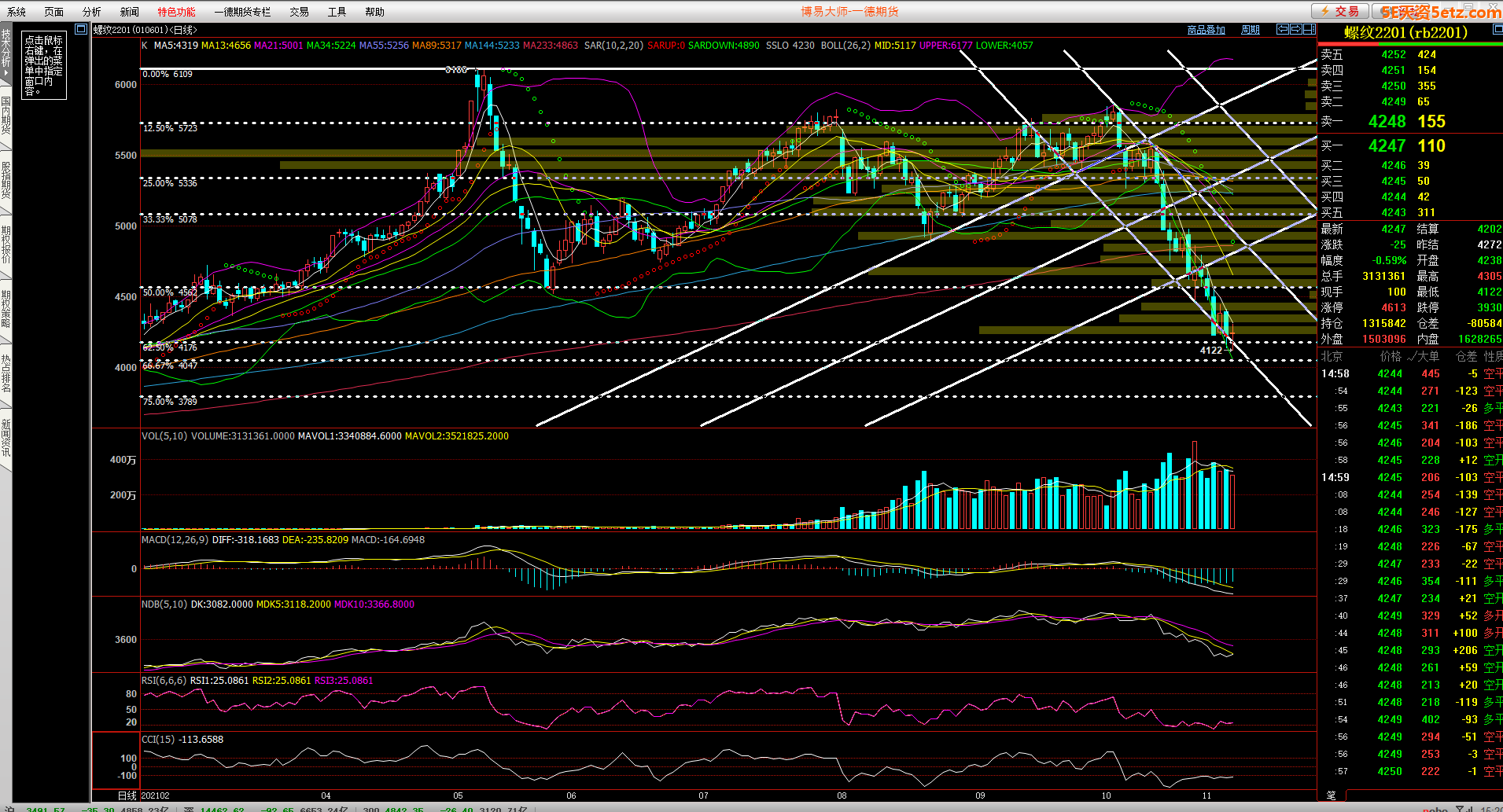Image resolution: width=1503 pixels, height=812 pixels.
Task: Click the chart window restore icon
Action: click(x=81, y=29)
